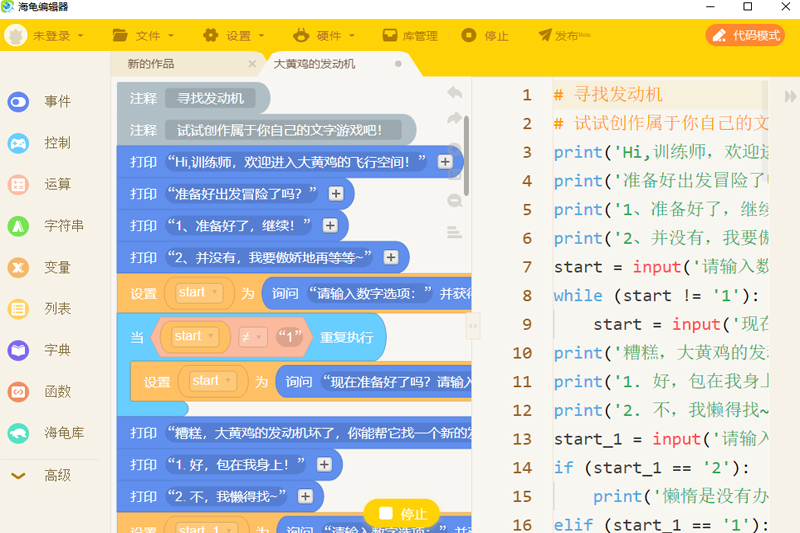This screenshot has height=533, width=800.
Task: Open start variable dropdown in 当 condition
Action: click(194, 337)
